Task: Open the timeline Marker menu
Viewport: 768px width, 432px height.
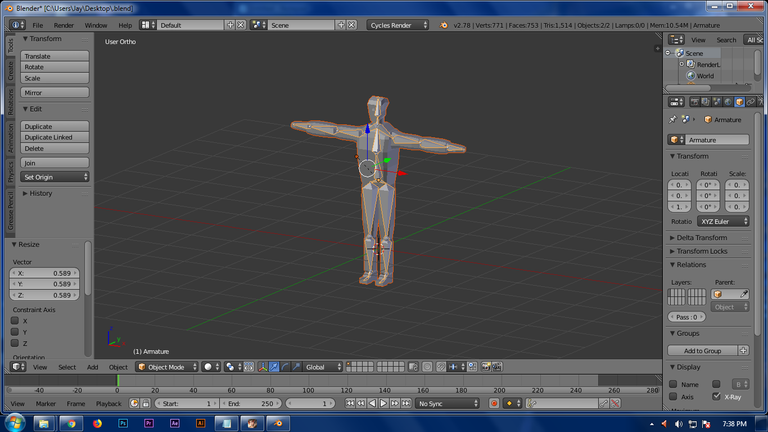Action: [46, 404]
